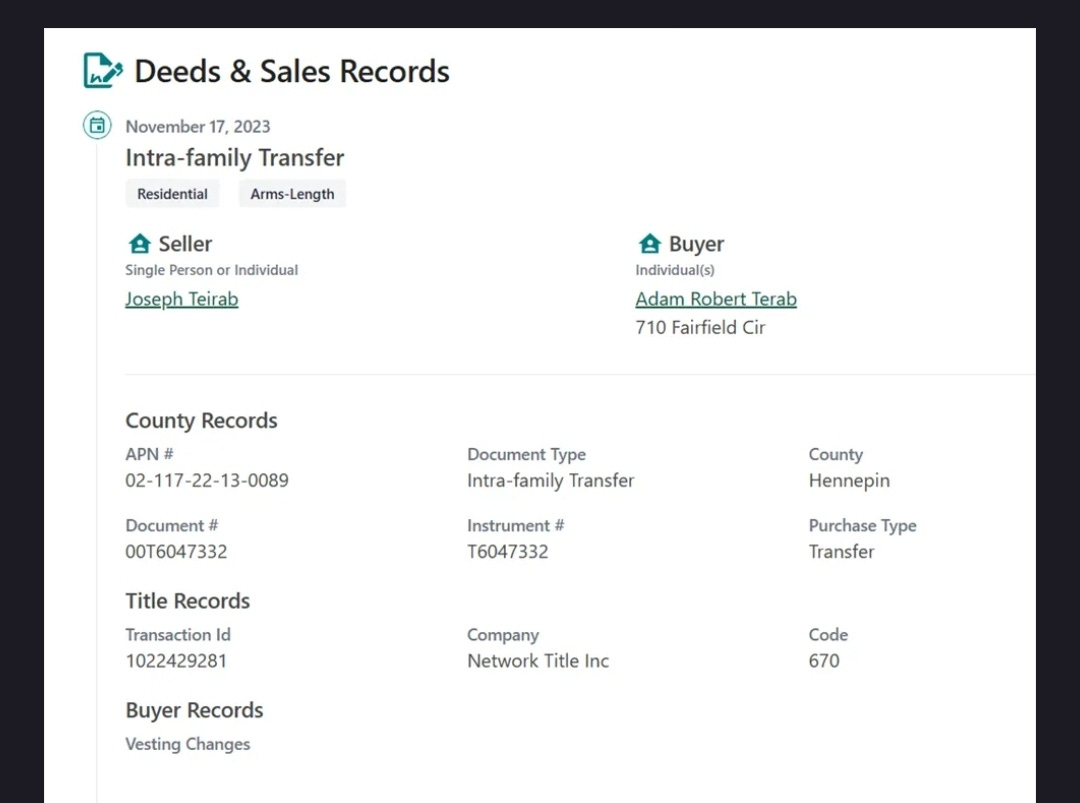Click the APN value 02-117-22-13-0089
Screen dimensions: 1080x803
coord(207,480)
